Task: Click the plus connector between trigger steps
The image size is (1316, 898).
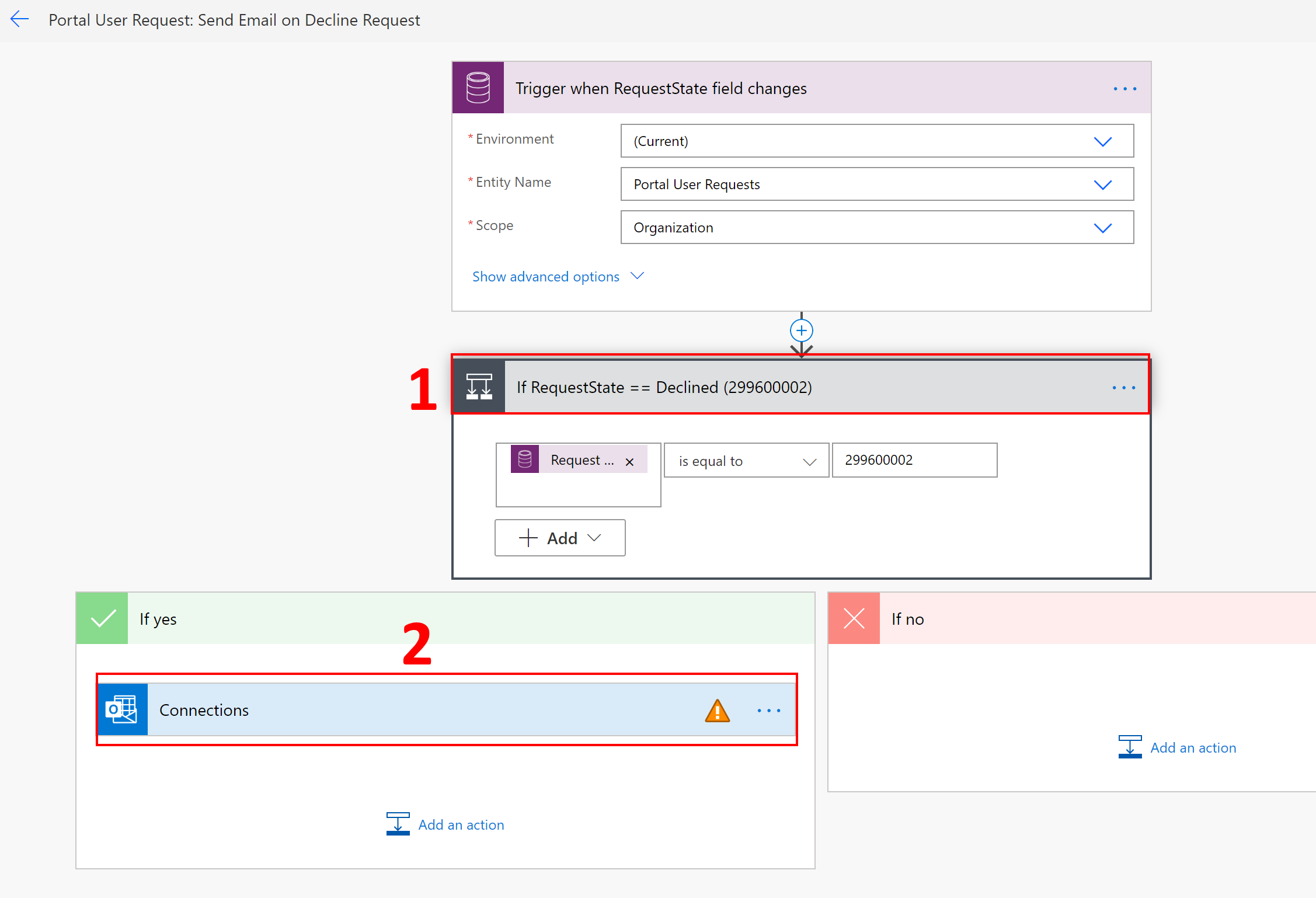Action: point(801,329)
